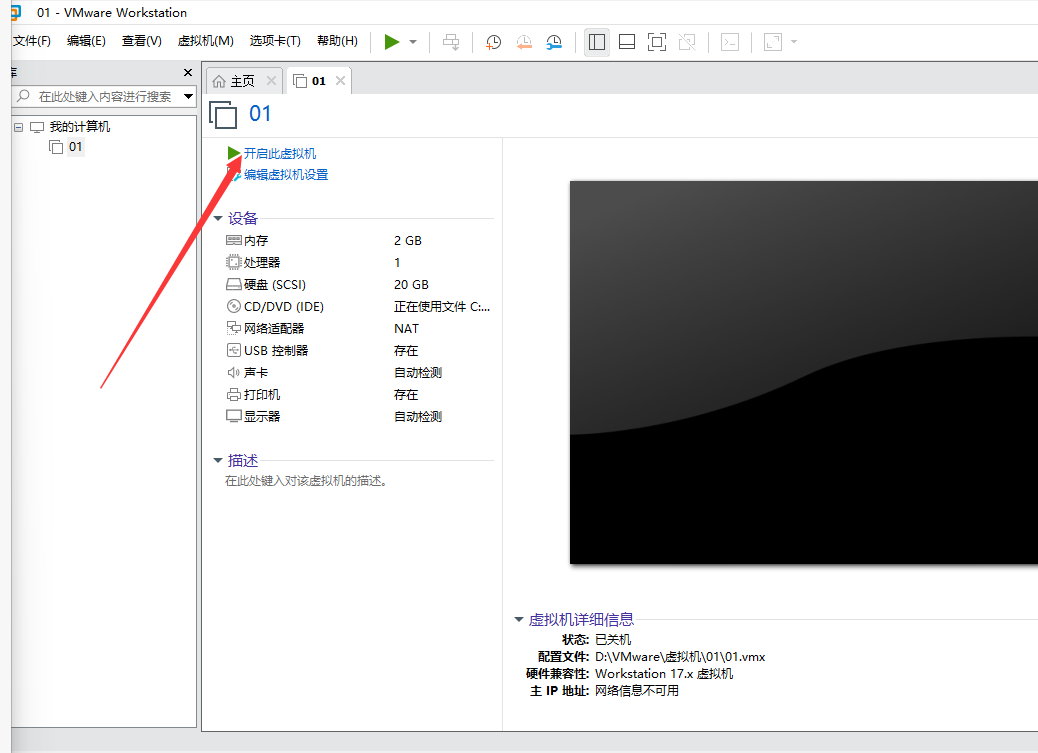Viewport: 1038px width, 753px height.
Task: Click the stretch guest display icon
Action: coord(773,42)
